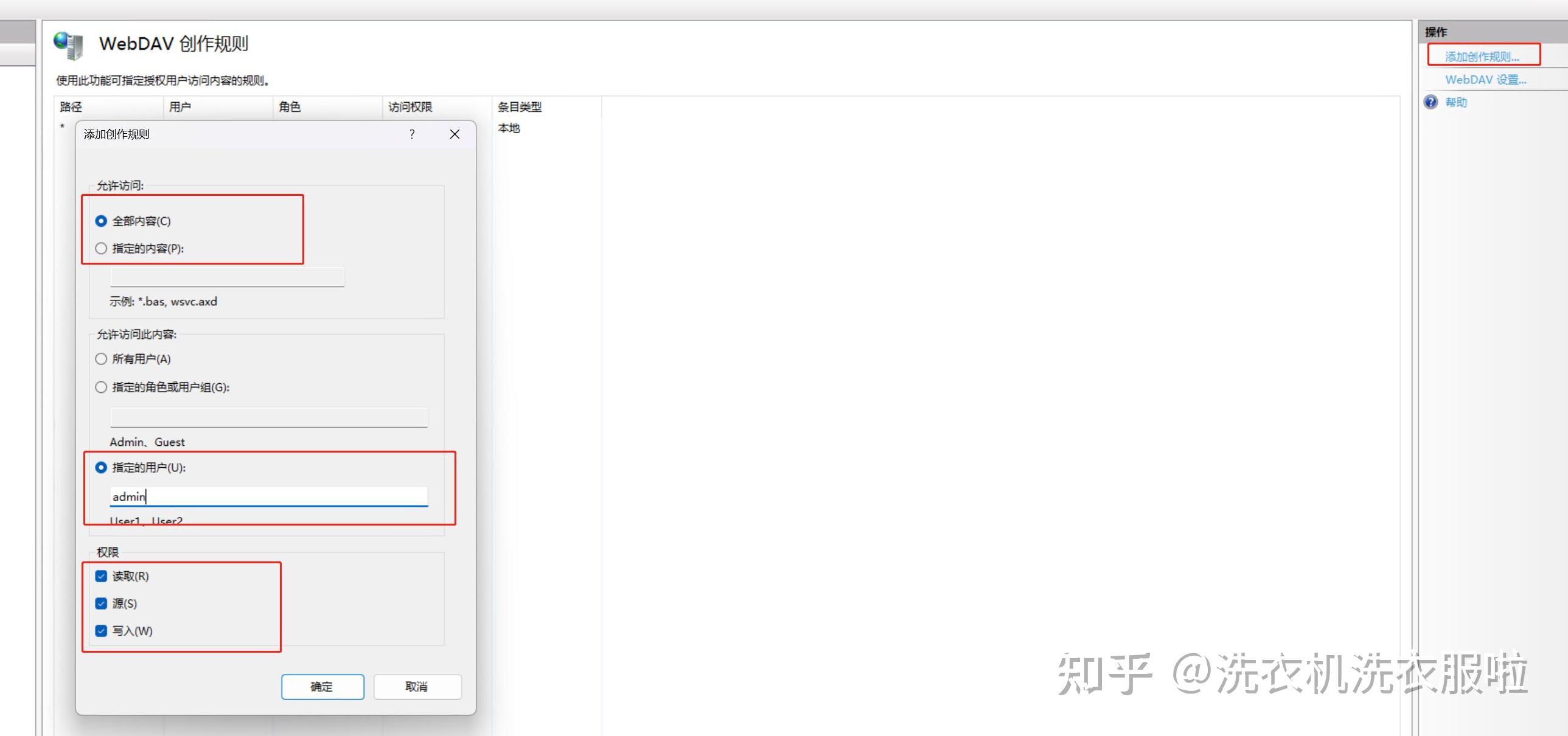Open the 添加创作规则... action link

[x=1482, y=57]
